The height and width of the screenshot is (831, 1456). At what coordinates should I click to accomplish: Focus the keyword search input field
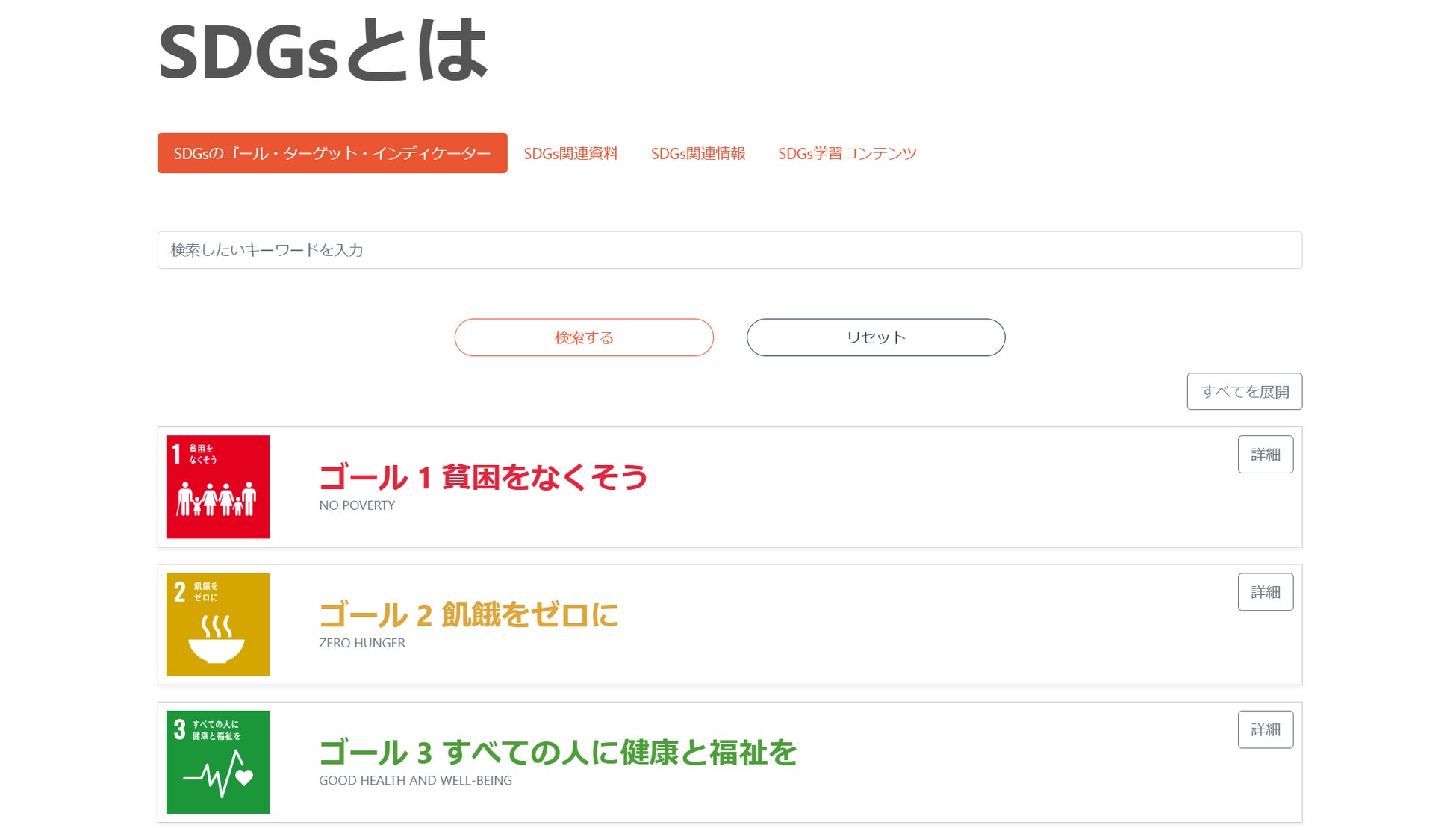(x=729, y=250)
